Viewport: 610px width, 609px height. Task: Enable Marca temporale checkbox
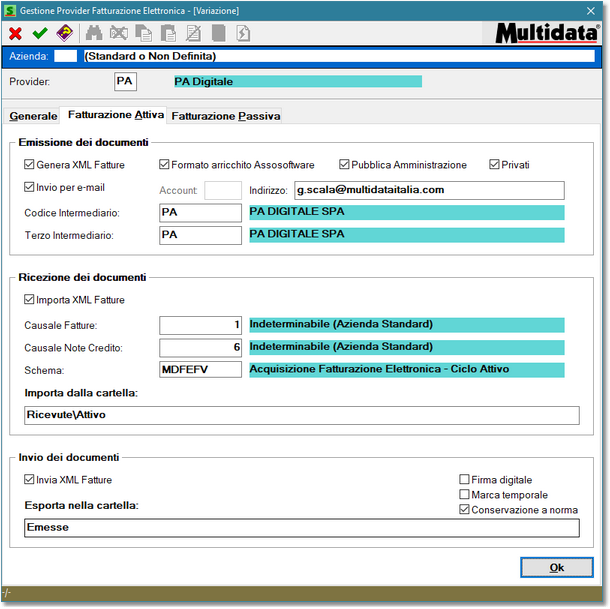[464, 494]
